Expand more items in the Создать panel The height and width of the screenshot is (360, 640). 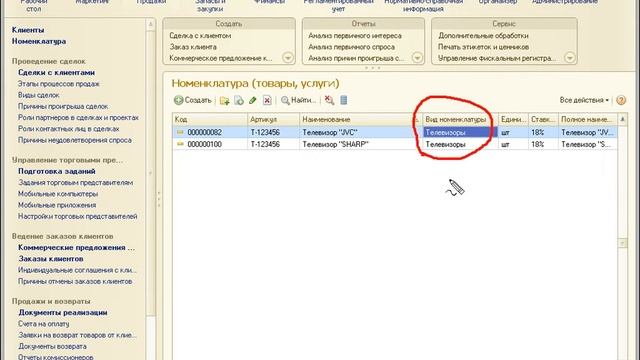[x=288, y=58]
